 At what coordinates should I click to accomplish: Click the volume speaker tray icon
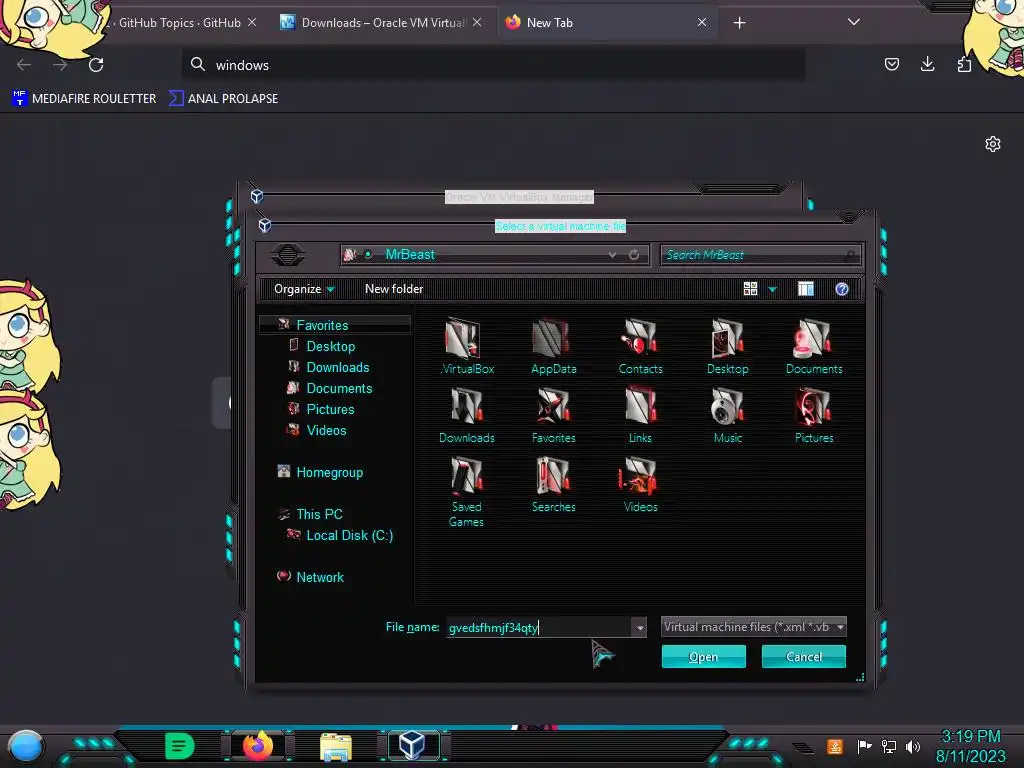912,746
